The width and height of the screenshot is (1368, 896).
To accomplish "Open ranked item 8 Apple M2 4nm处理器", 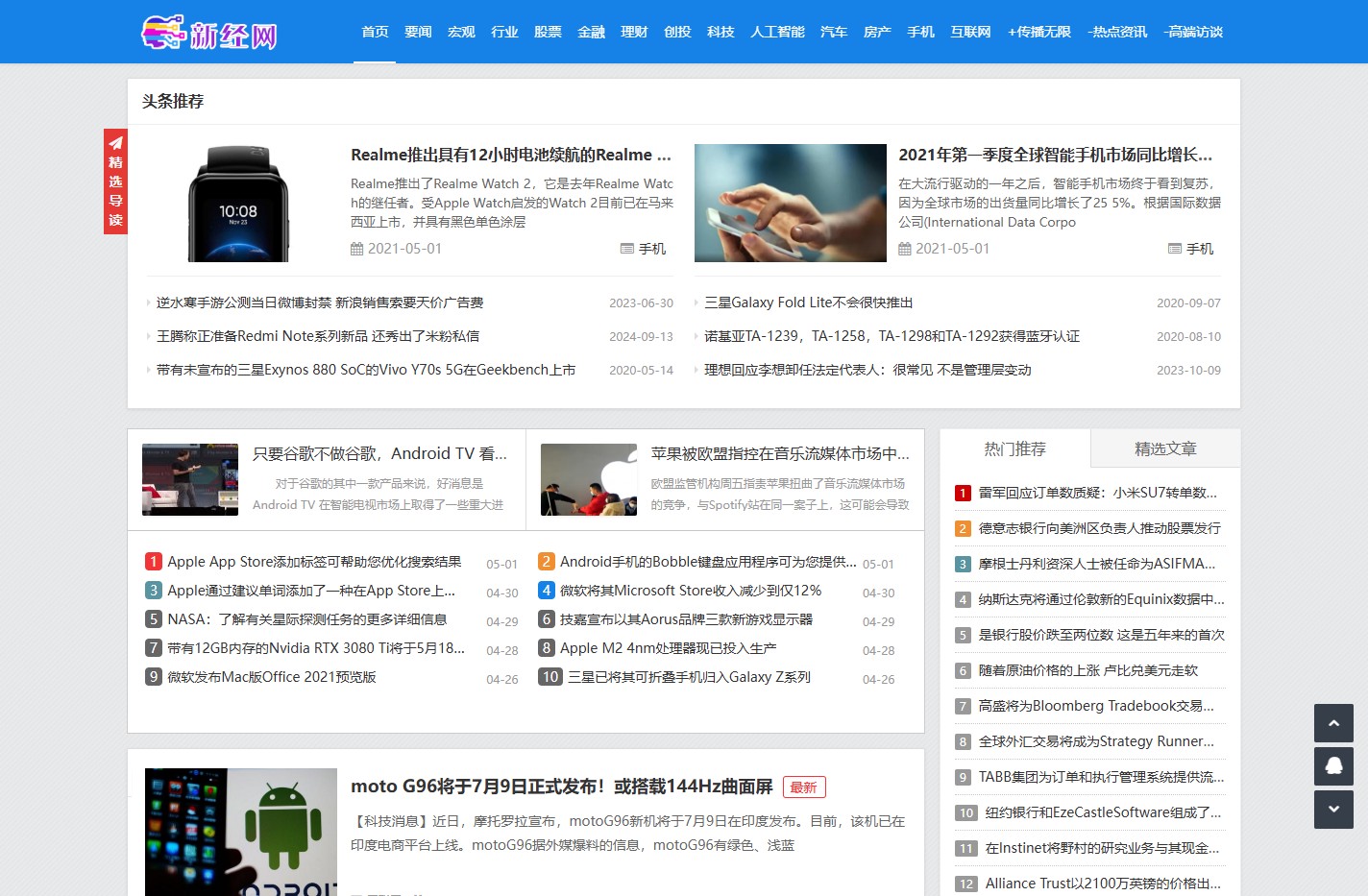I will click(669, 648).
